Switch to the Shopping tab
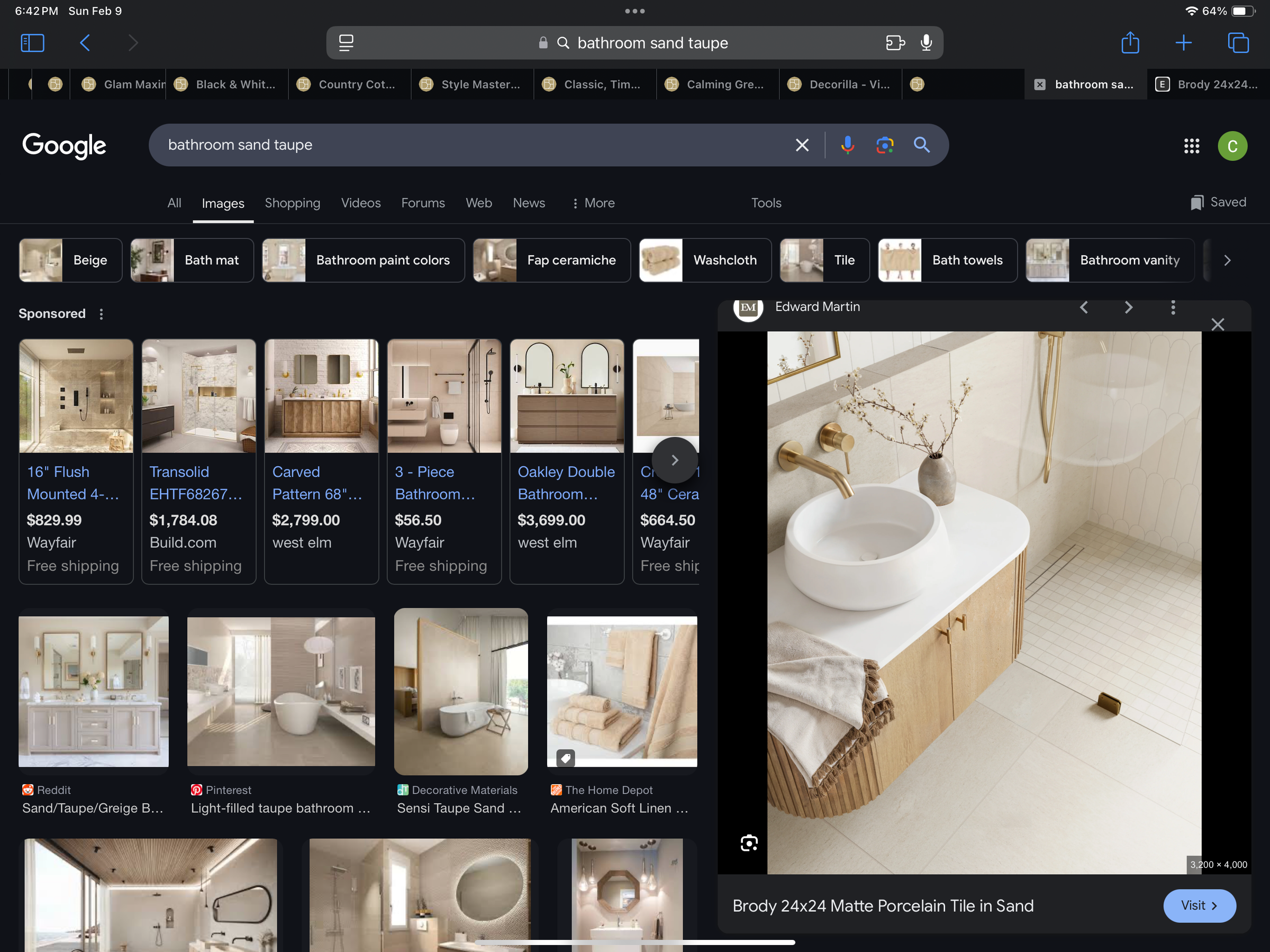1270x952 pixels. [292, 203]
